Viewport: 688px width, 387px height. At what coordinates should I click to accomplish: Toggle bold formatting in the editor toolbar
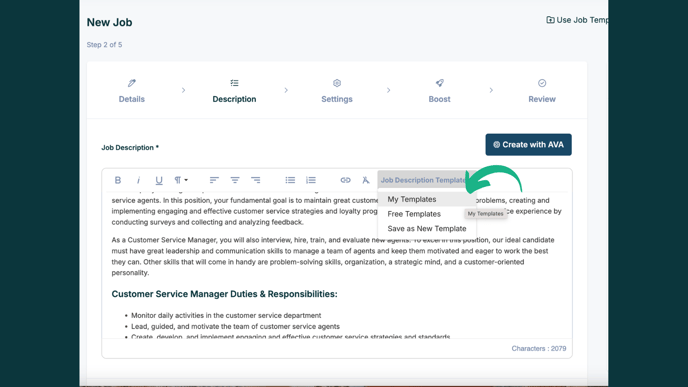(x=118, y=180)
